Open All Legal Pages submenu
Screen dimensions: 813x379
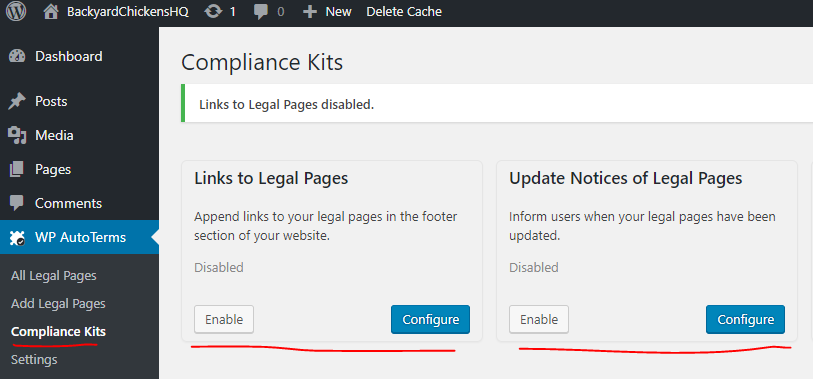pos(54,276)
